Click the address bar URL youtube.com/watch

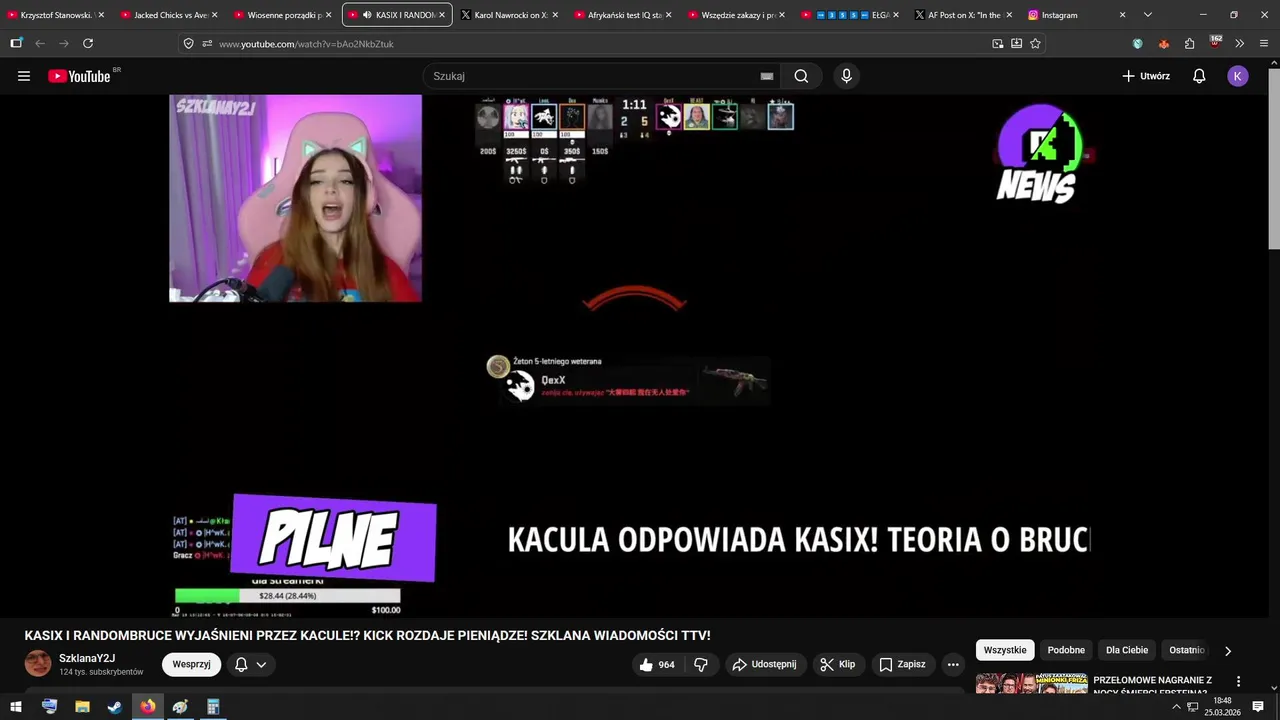(306, 44)
